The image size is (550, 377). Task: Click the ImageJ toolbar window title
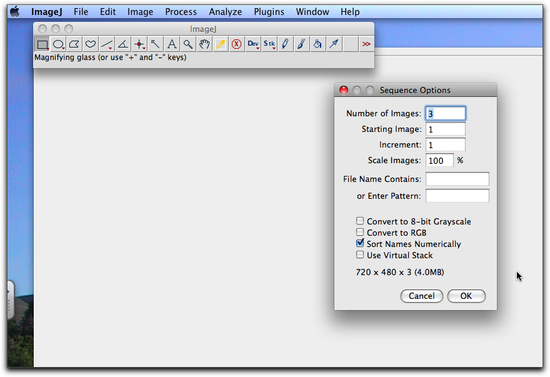tap(203, 29)
